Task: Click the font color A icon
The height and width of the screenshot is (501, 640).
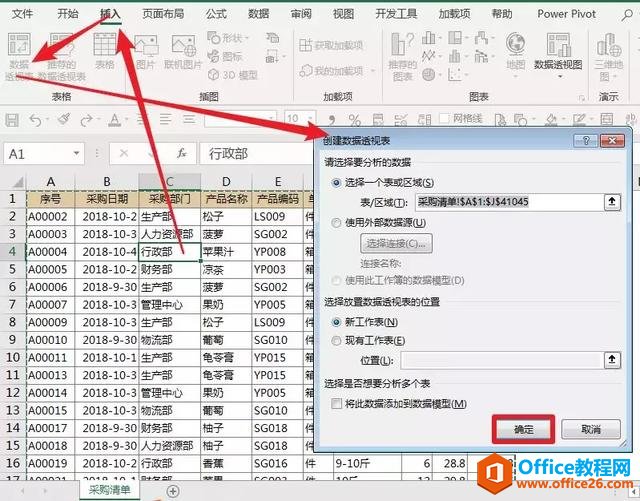Action: 114,120
